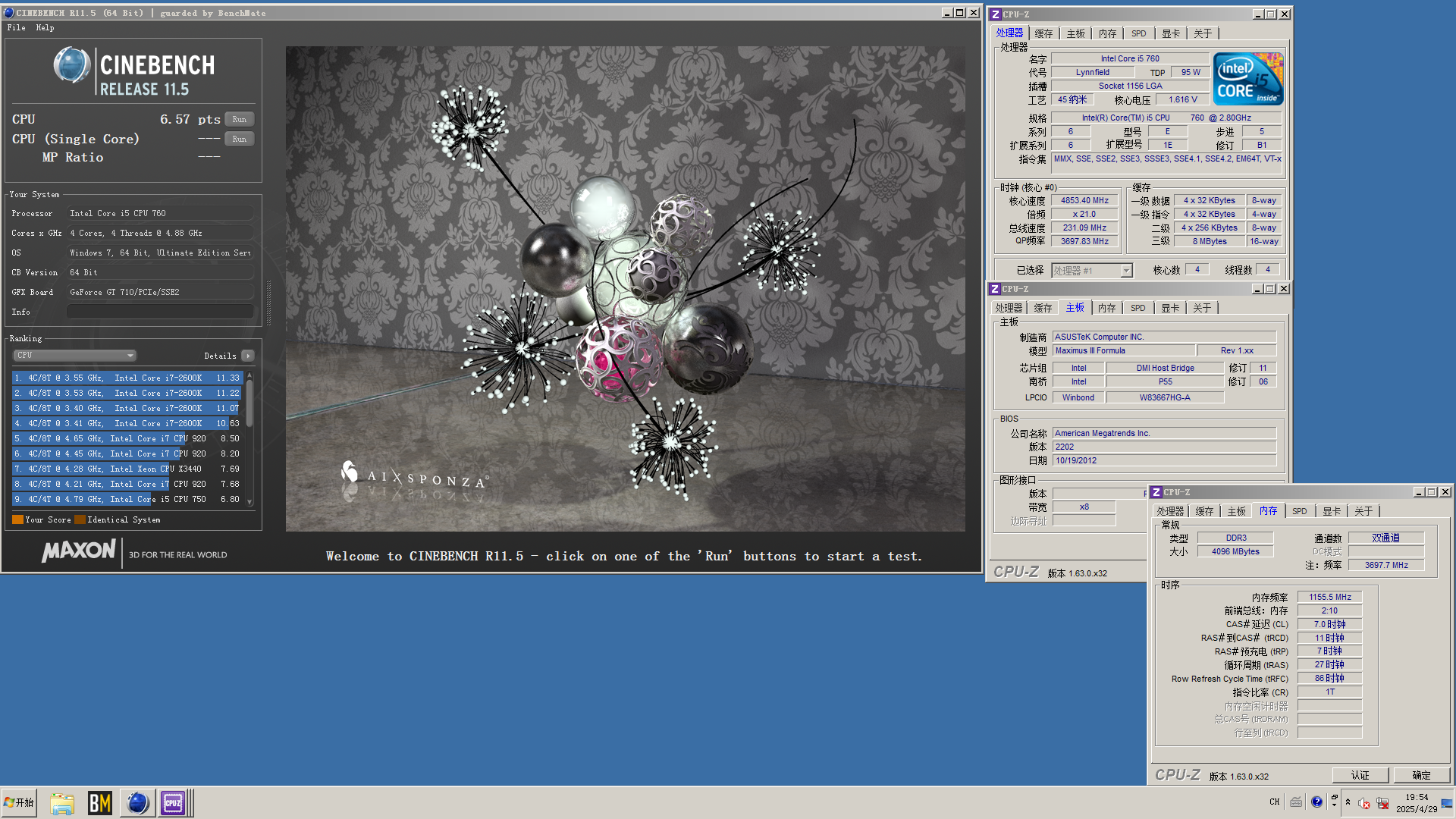1456x819 pixels.
Task: Open 内存 tab in top CPU-Z window
Action: (x=1107, y=33)
